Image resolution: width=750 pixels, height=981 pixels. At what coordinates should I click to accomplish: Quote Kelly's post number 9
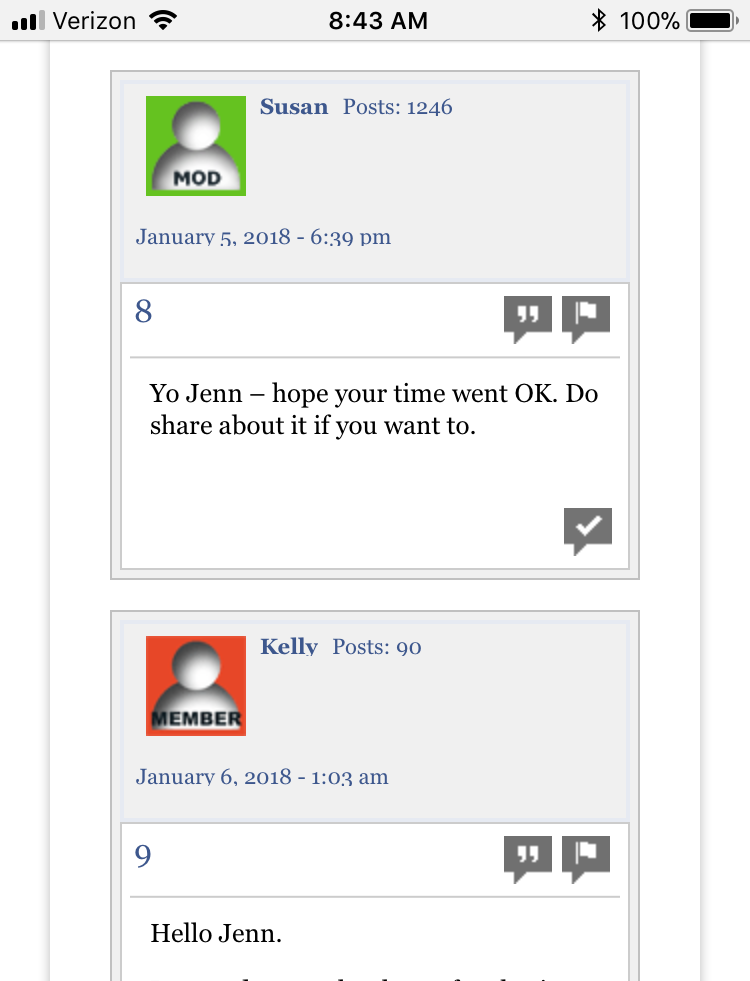pos(528,859)
